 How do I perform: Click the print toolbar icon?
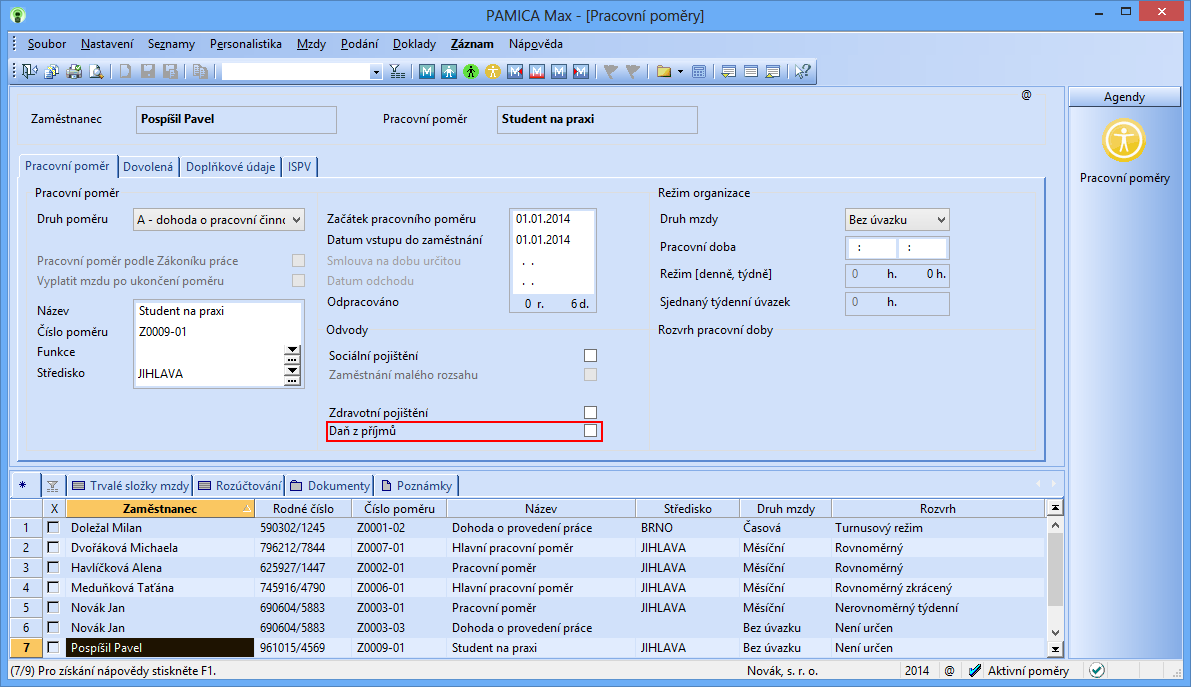tap(74, 71)
